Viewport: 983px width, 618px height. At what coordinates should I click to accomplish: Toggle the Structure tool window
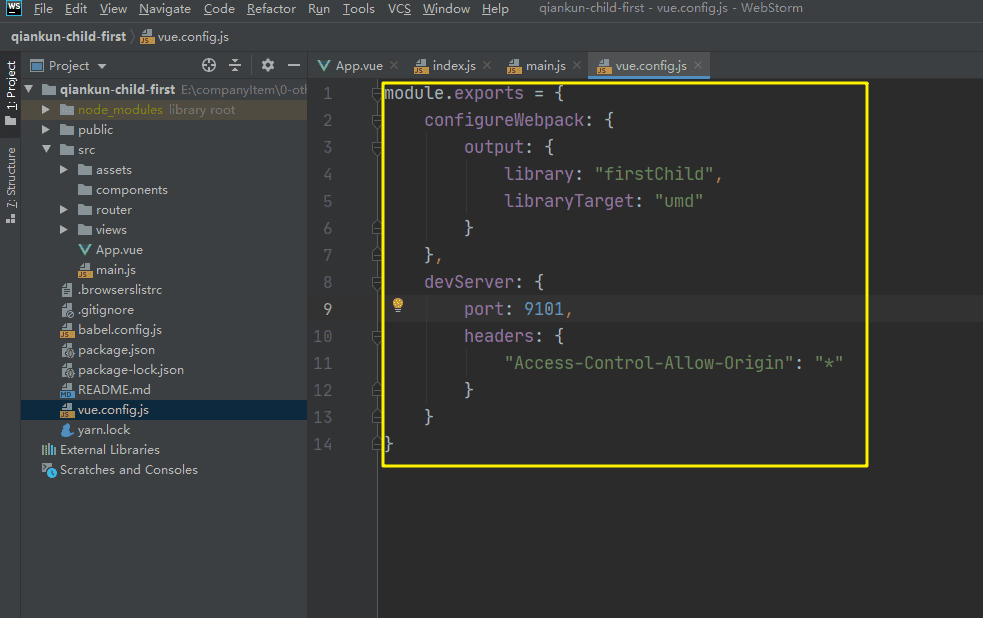11,183
